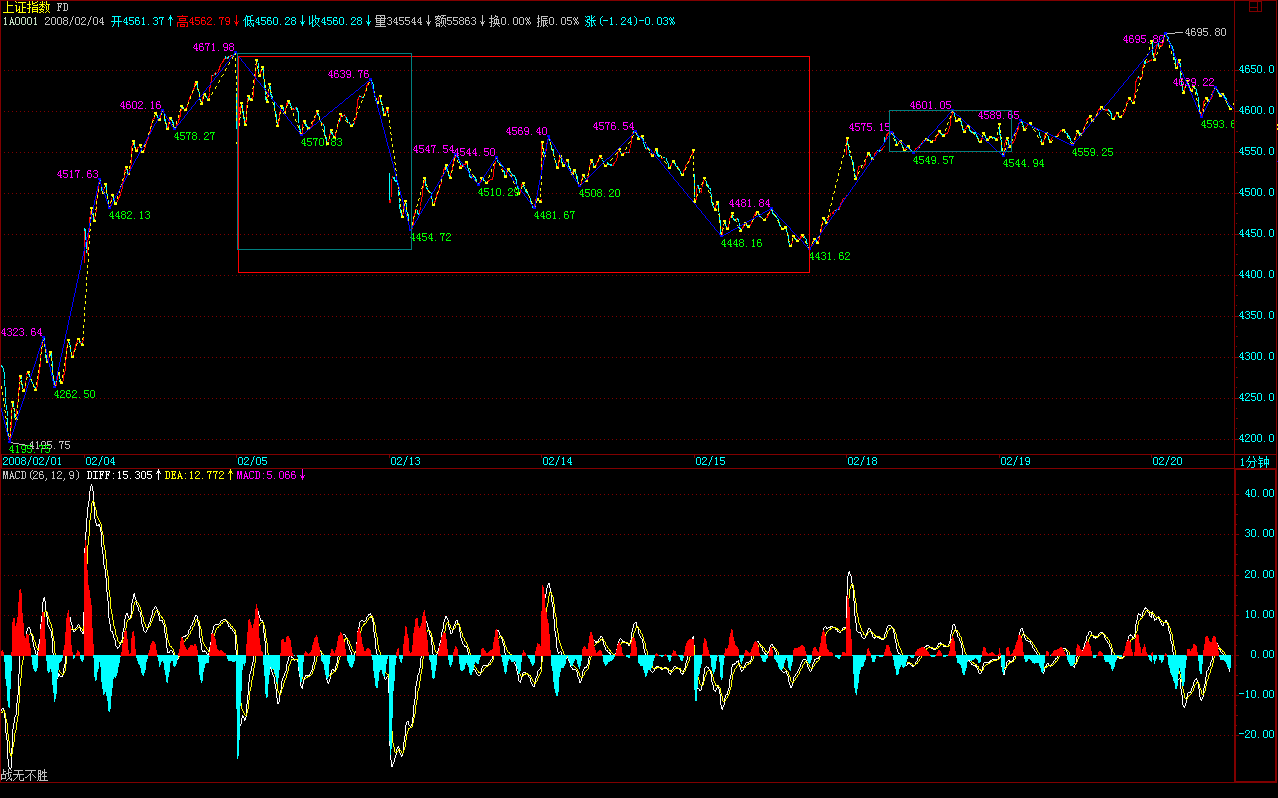This screenshot has width=1278, height=798.
Task: Click the 开 opening price value in header
Action: (x=138, y=21)
